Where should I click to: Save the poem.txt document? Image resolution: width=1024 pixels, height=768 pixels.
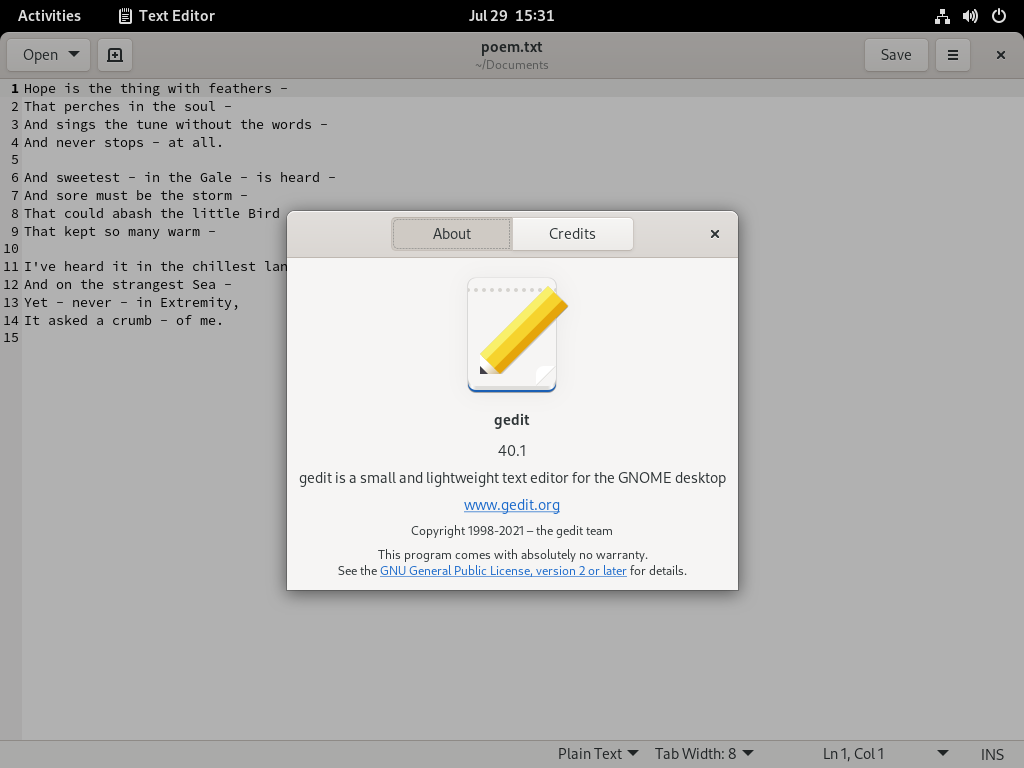[896, 55]
